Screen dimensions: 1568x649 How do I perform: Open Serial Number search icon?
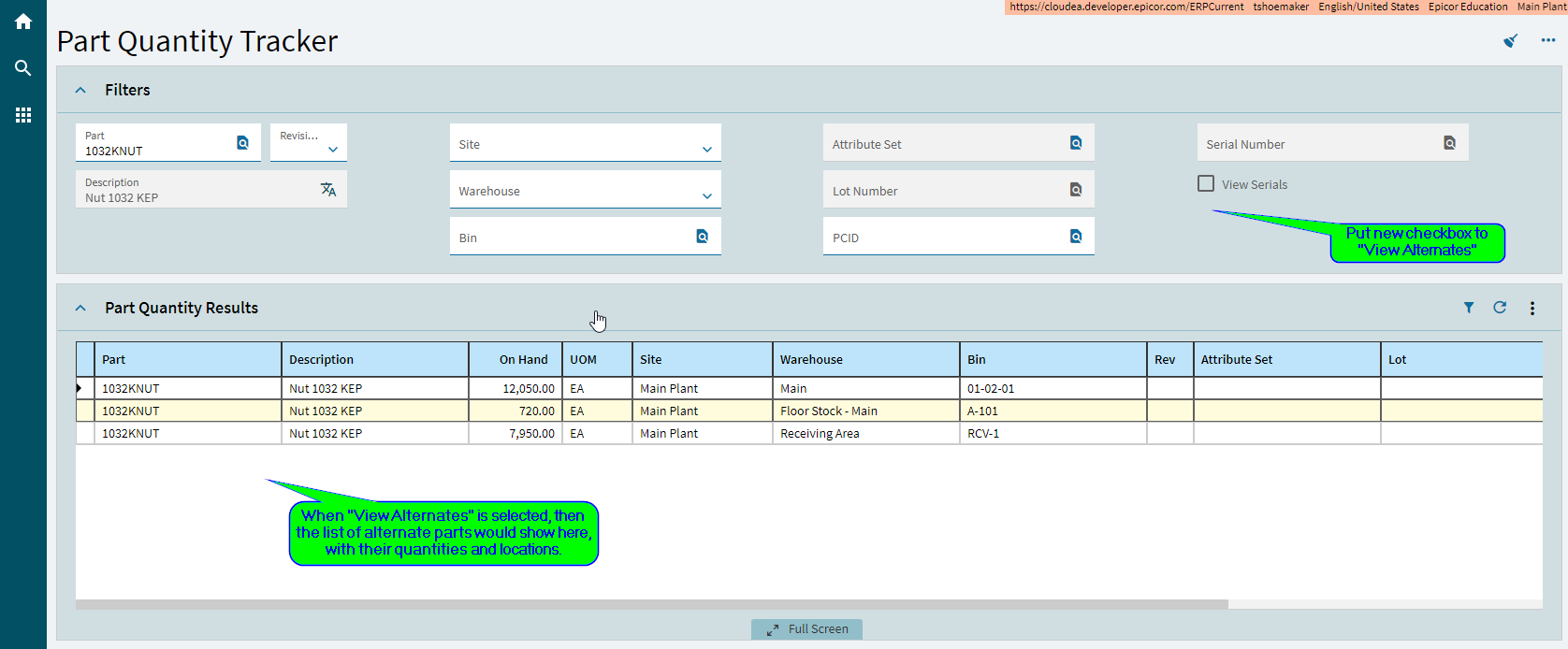point(1449,143)
